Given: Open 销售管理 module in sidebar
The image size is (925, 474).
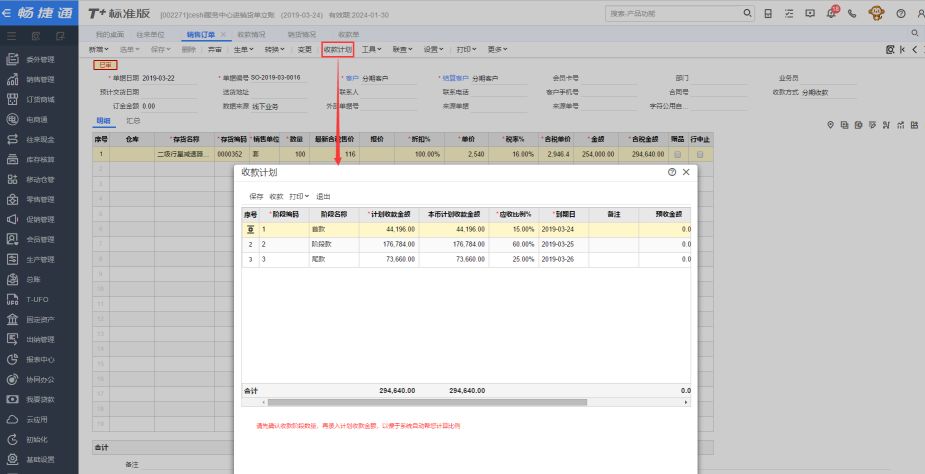Looking at the screenshot, I should 40,79.
